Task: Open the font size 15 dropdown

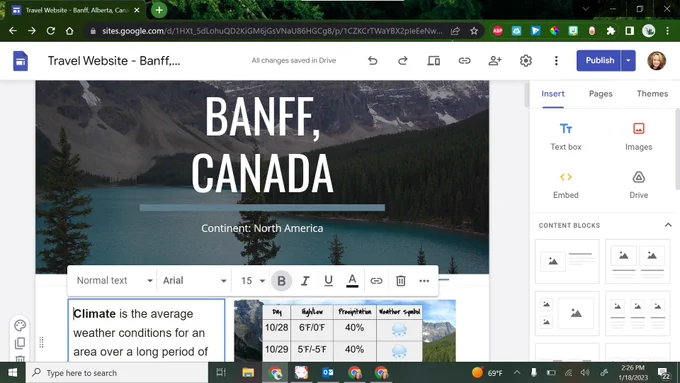Action: (253, 281)
